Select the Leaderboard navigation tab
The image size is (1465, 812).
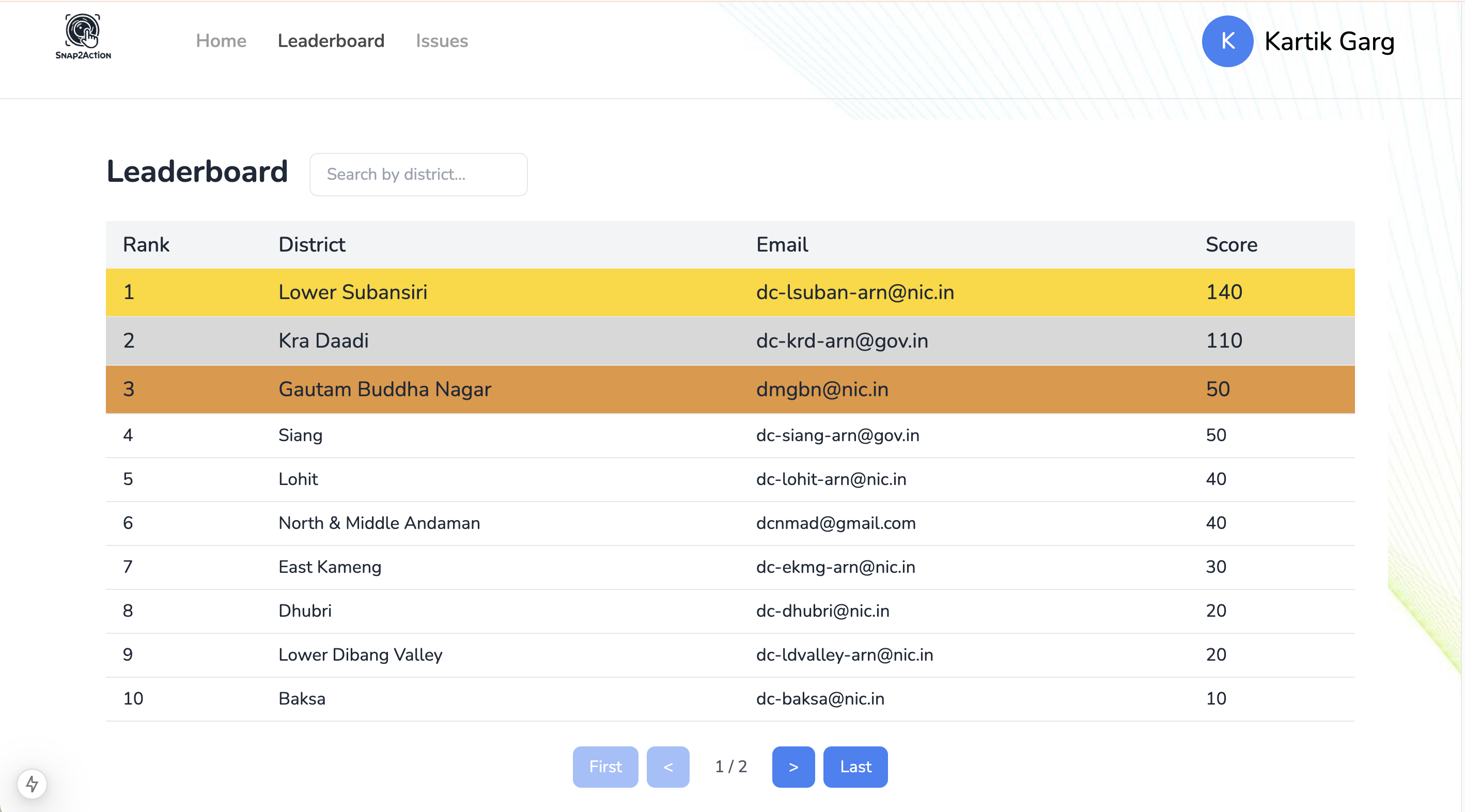pyautogui.click(x=331, y=41)
